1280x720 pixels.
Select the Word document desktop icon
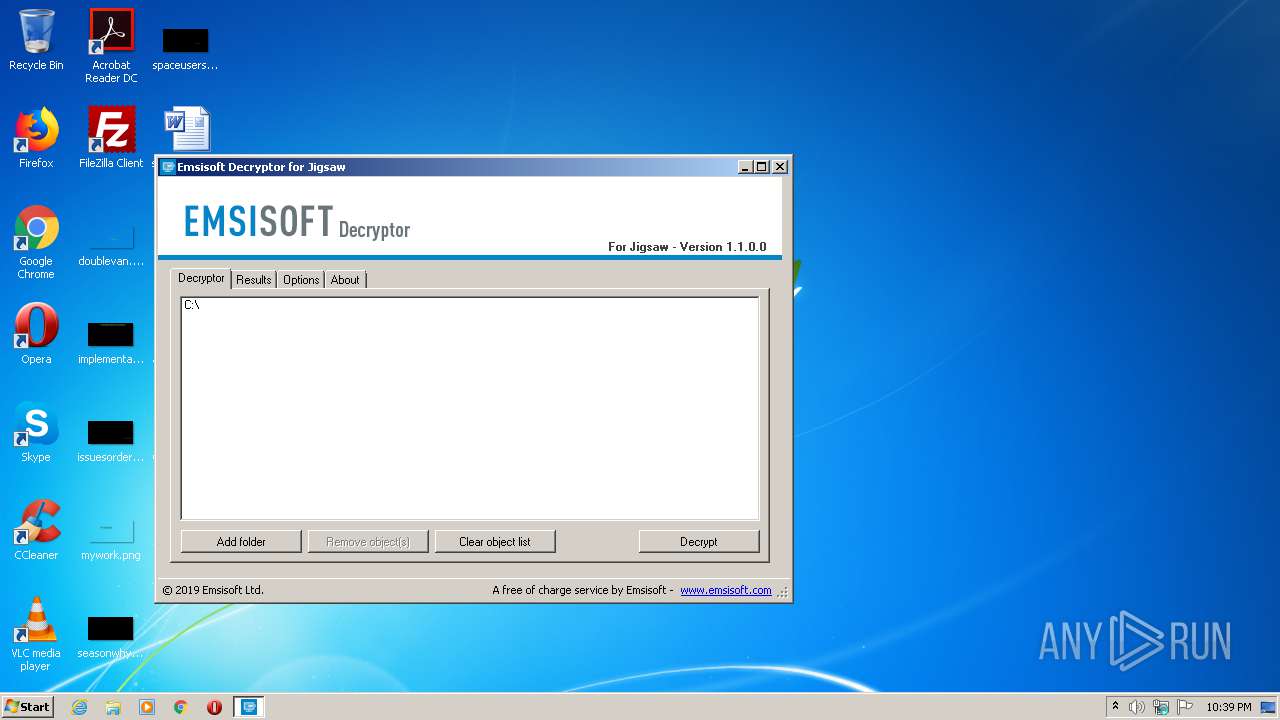tap(187, 130)
